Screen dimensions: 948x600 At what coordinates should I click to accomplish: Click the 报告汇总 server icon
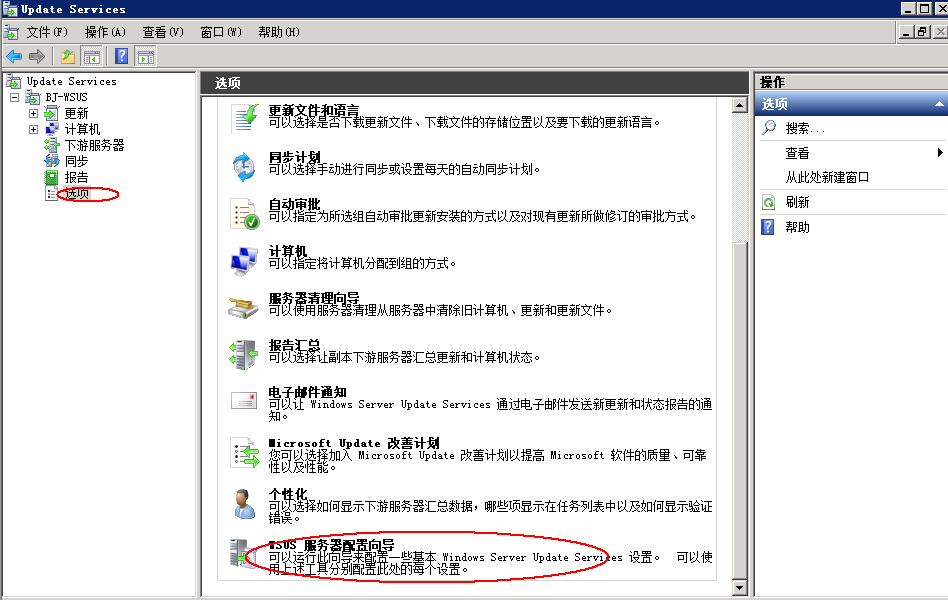point(243,354)
